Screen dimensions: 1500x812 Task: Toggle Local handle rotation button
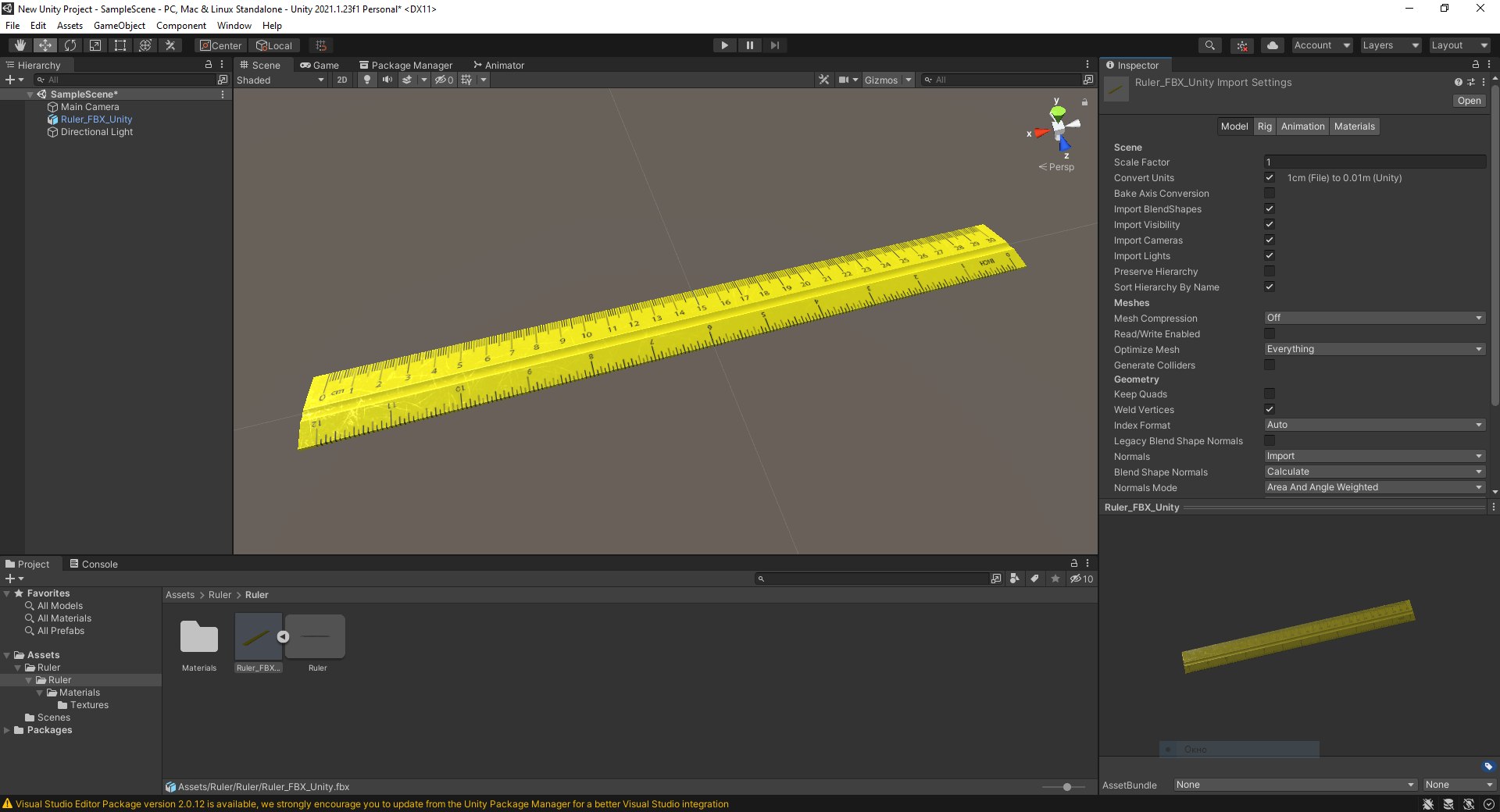pyautogui.click(x=276, y=45)
